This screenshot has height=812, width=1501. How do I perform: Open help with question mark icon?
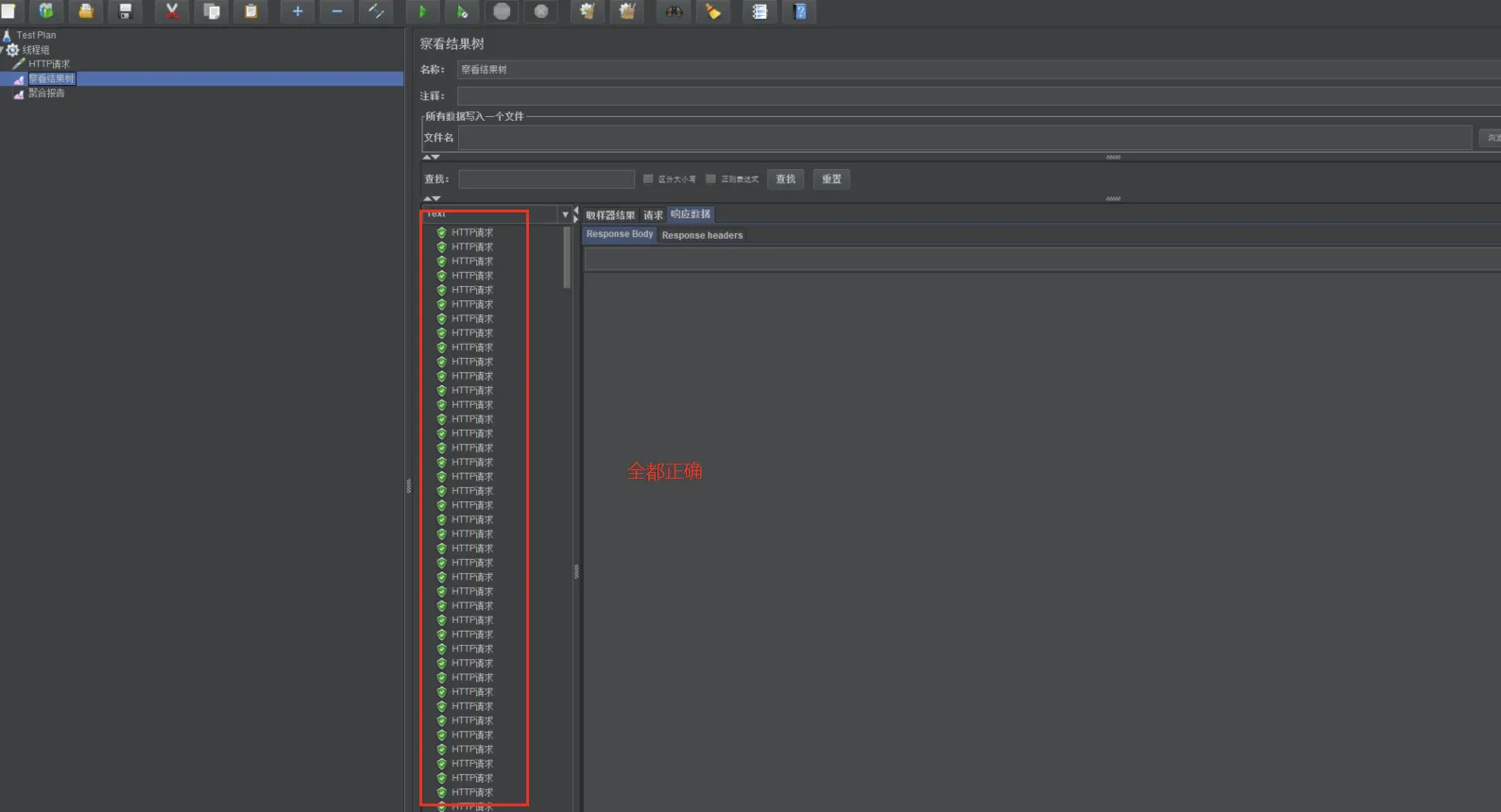[800, 11]
